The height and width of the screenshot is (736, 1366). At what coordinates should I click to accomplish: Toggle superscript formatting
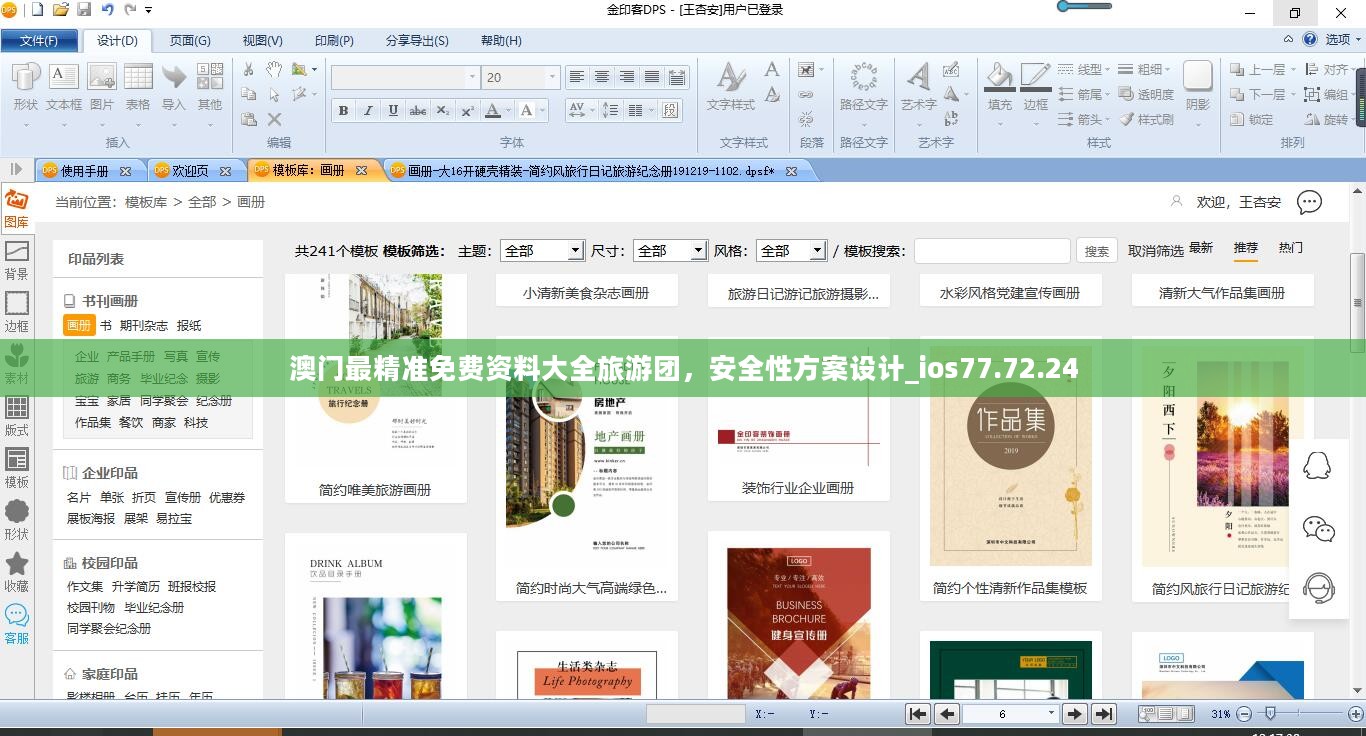[x=467, y=111]
